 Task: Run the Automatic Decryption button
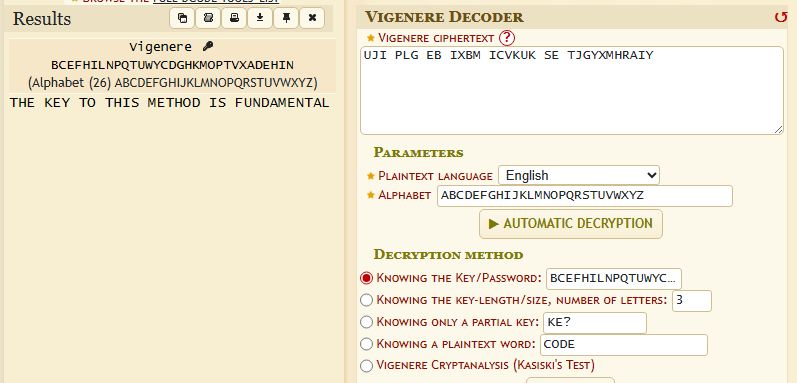click(571, 224)
